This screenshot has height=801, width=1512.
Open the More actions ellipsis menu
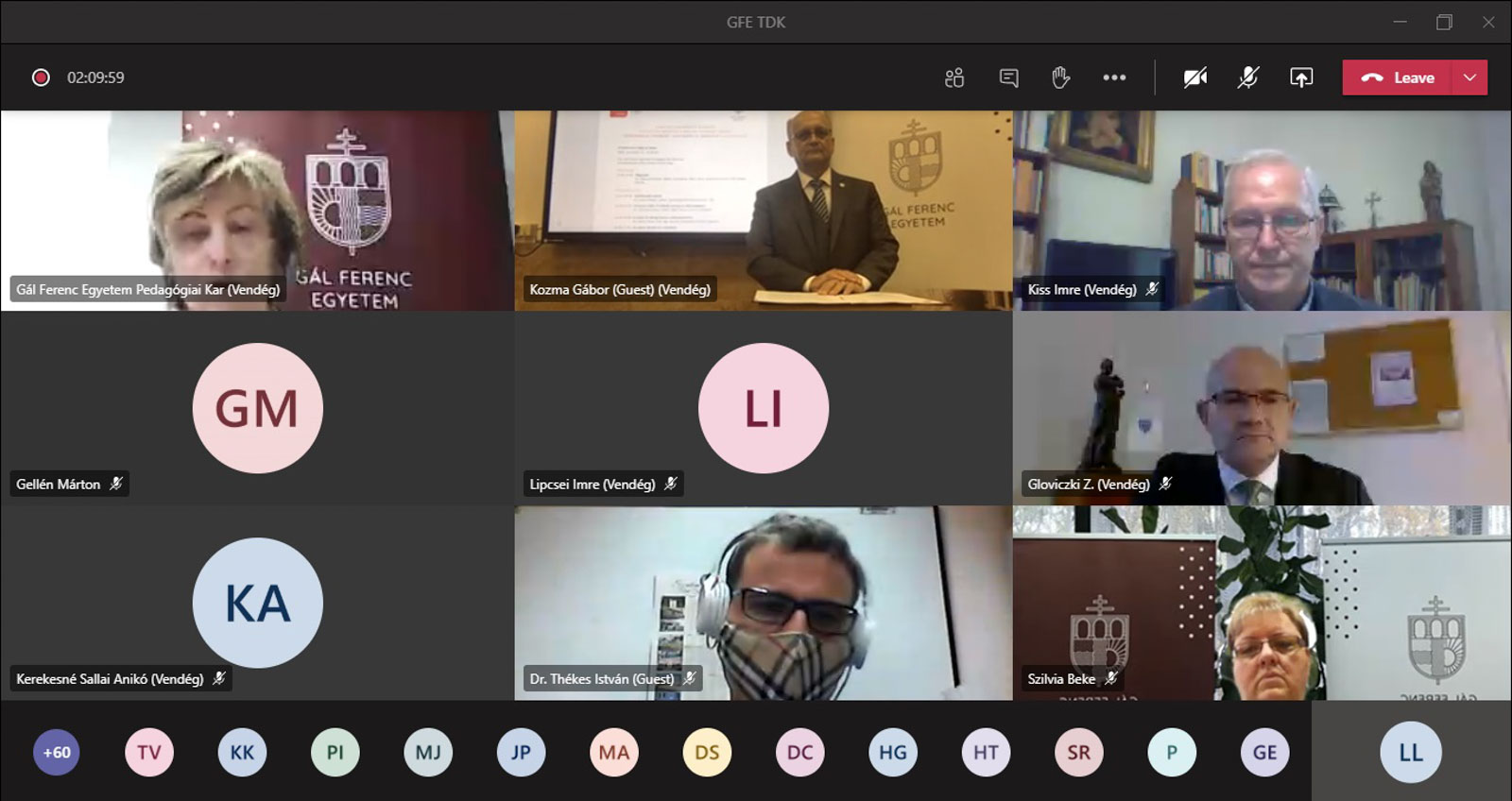[1114, 77]
